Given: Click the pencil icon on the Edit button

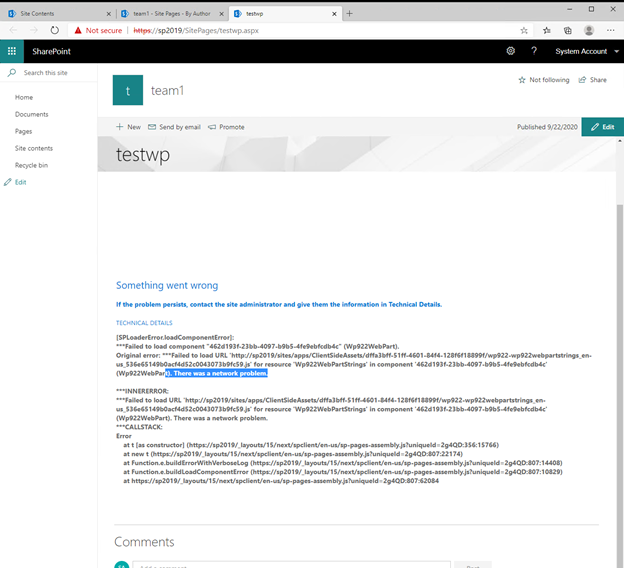Looking at the screenshot, I should tap(595, 127).
